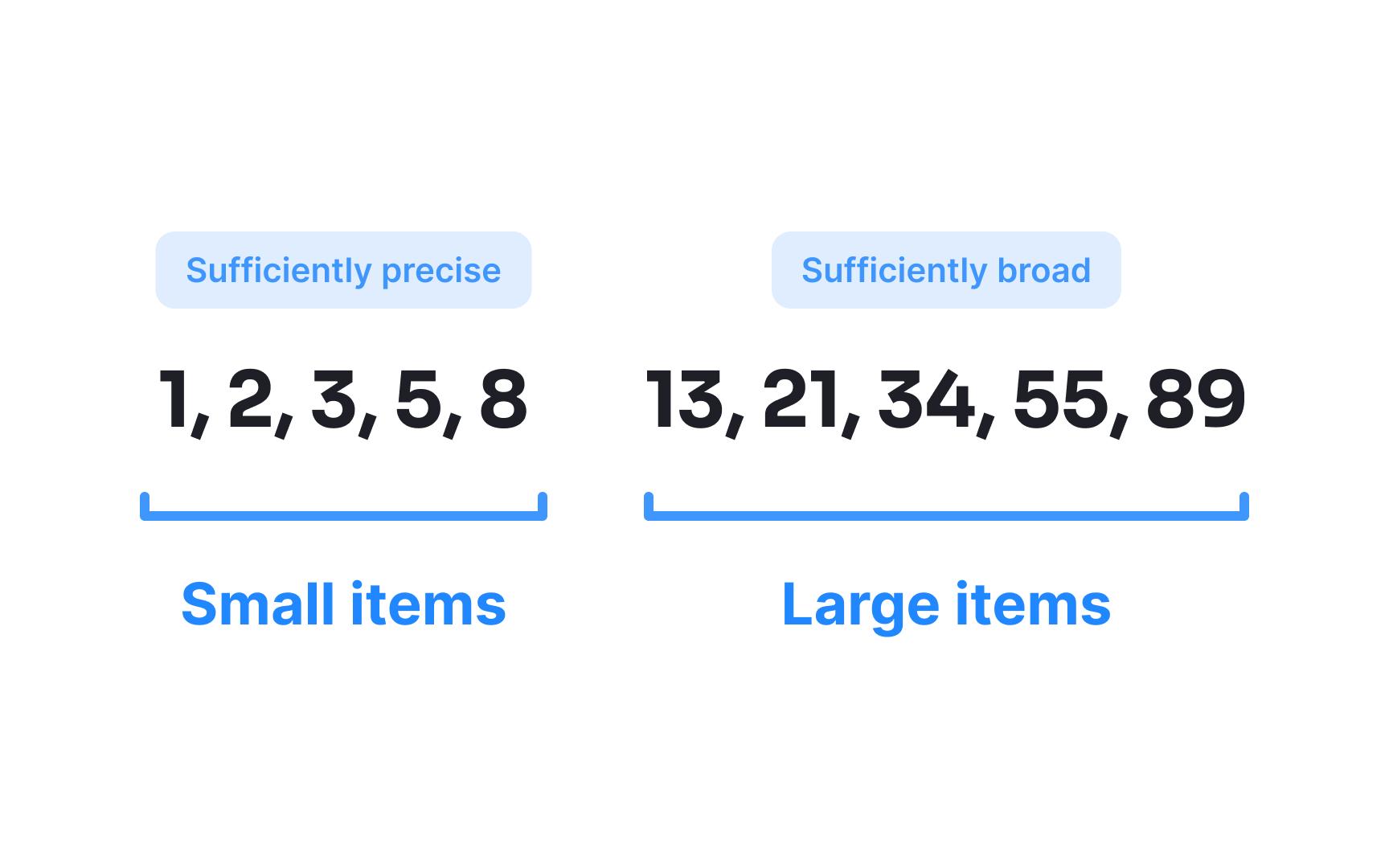Screen dimensions: 1389x868
Task: Choose the number 55
Action: tap(1060, 399)
